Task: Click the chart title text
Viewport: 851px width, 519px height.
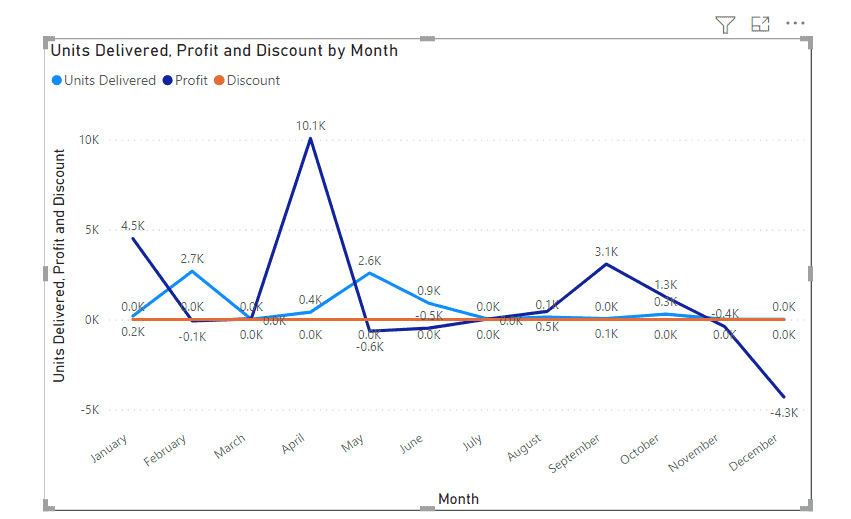Action: click(224, 50)
